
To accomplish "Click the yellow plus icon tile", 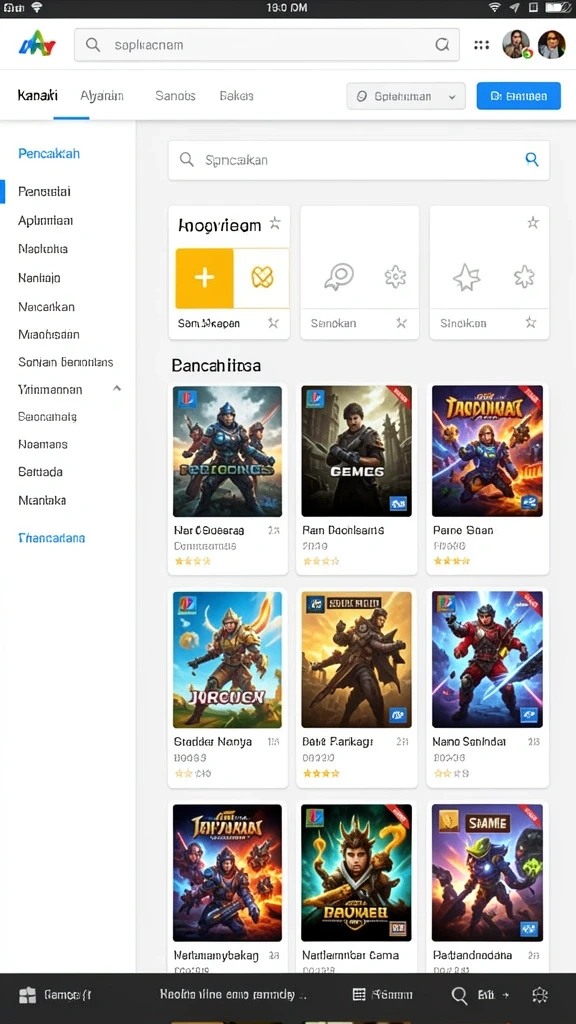I will tap(204, 278).
